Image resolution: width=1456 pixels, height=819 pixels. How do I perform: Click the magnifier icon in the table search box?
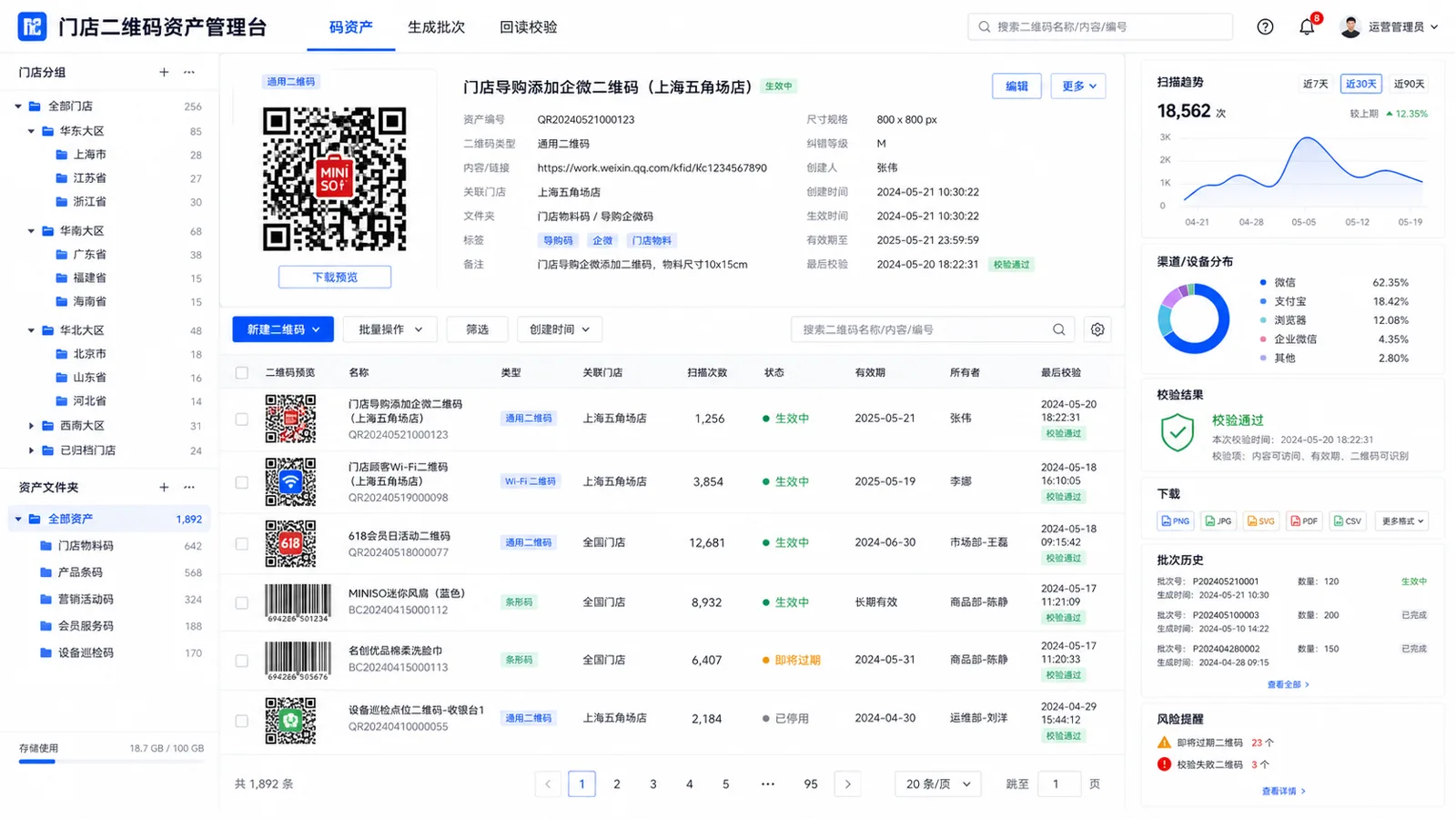(x=1059, y=329)
